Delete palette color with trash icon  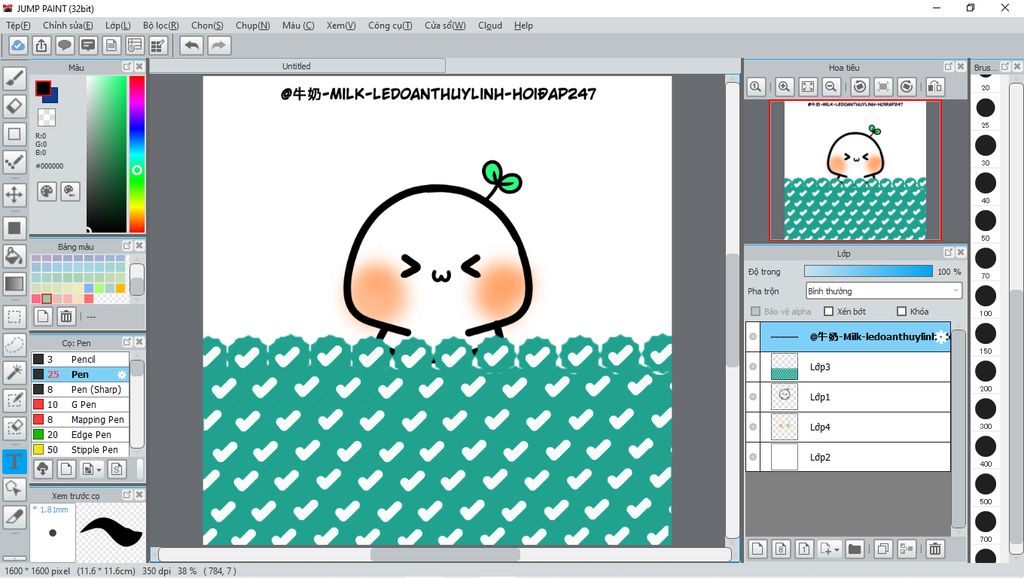66,317
